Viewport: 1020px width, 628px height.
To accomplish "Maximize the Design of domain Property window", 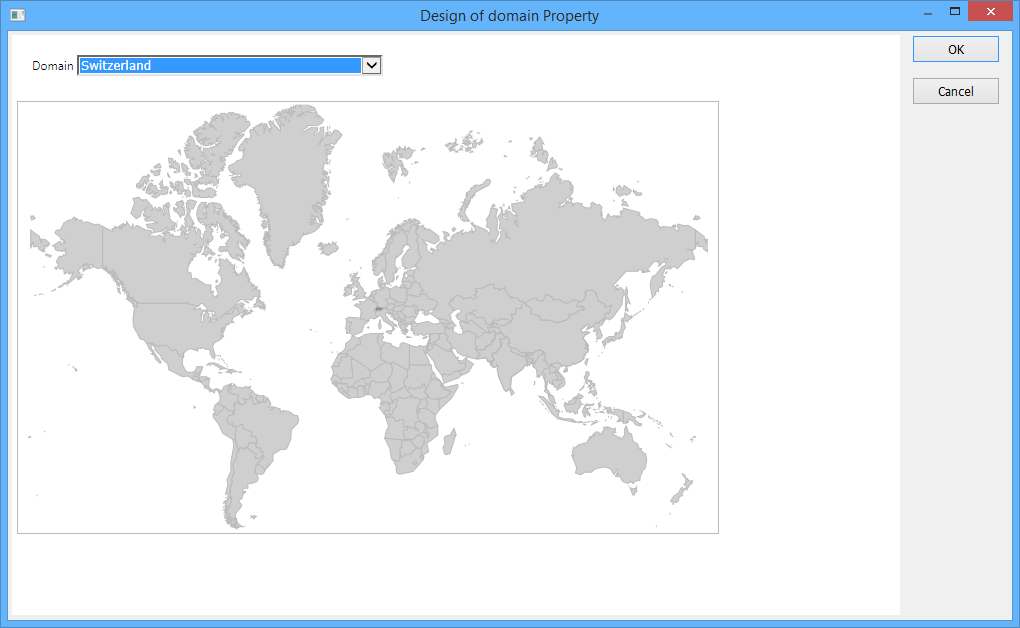I will tap(954, 11).
